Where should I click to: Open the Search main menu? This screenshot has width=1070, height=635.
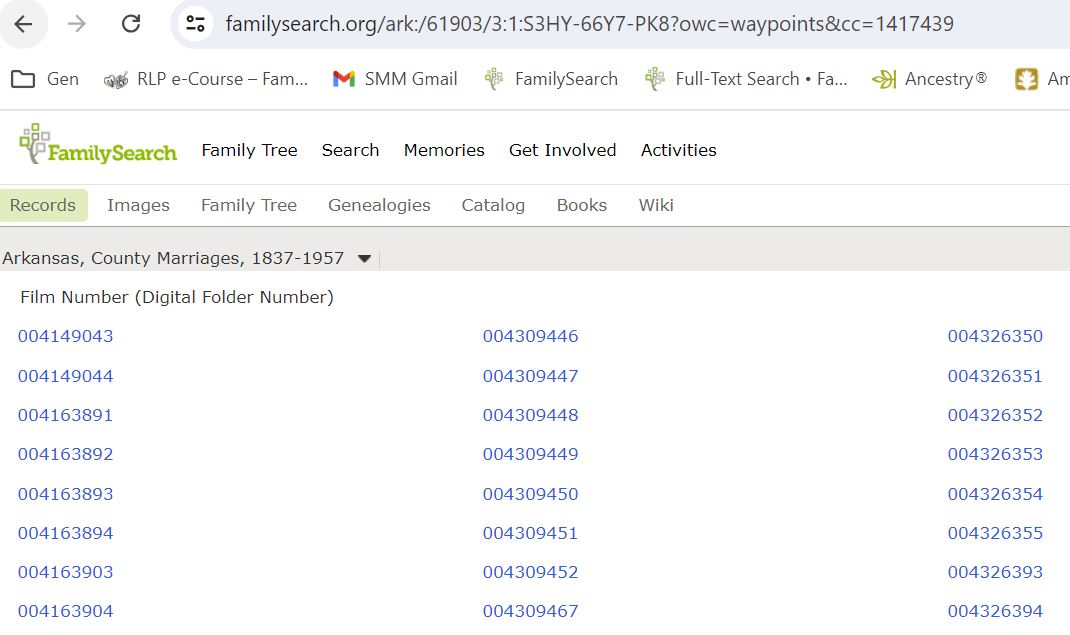point(351,150)
